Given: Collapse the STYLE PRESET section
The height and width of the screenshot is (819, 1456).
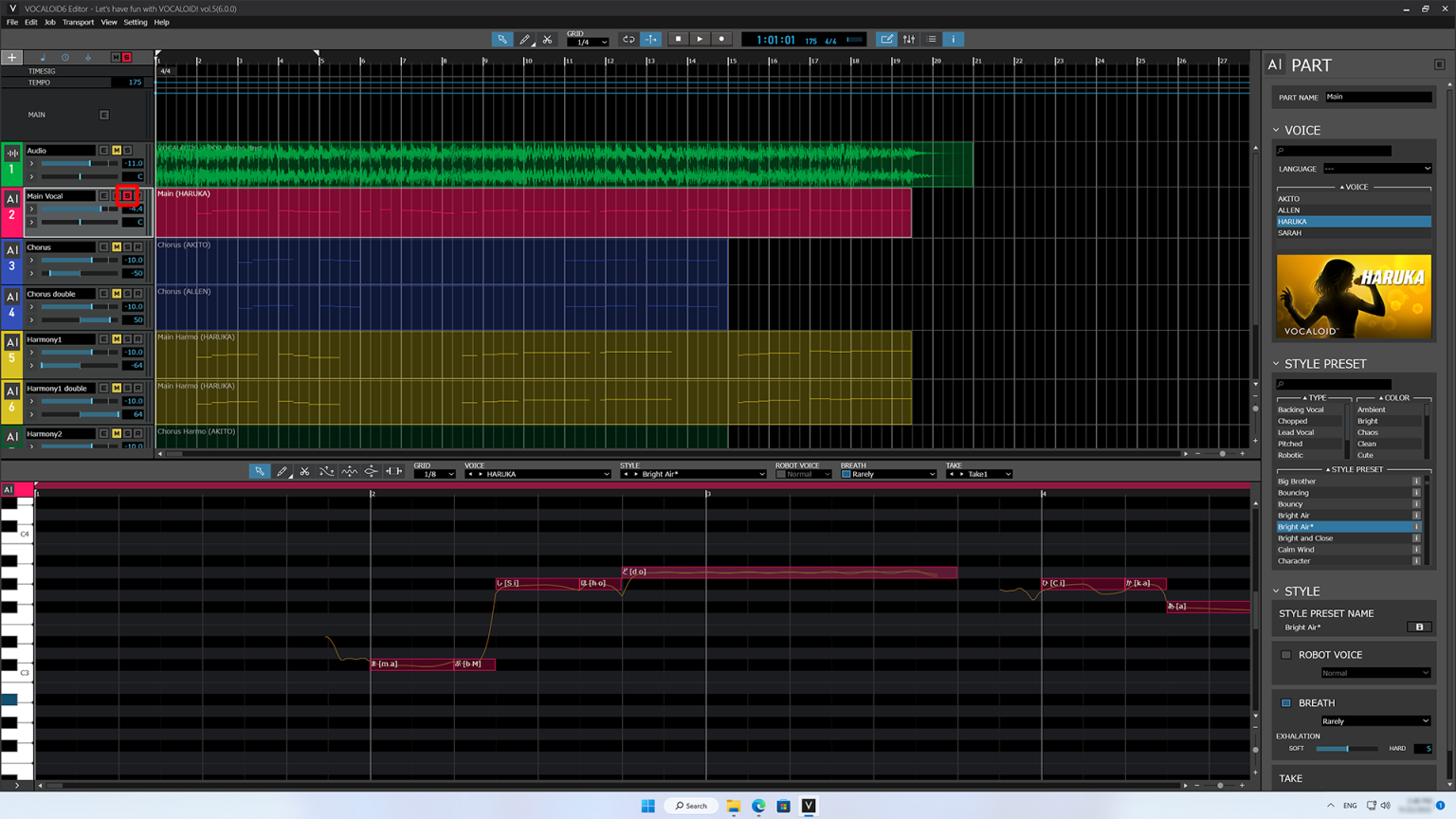Looking at the screenshot, I should [1277, 363].
